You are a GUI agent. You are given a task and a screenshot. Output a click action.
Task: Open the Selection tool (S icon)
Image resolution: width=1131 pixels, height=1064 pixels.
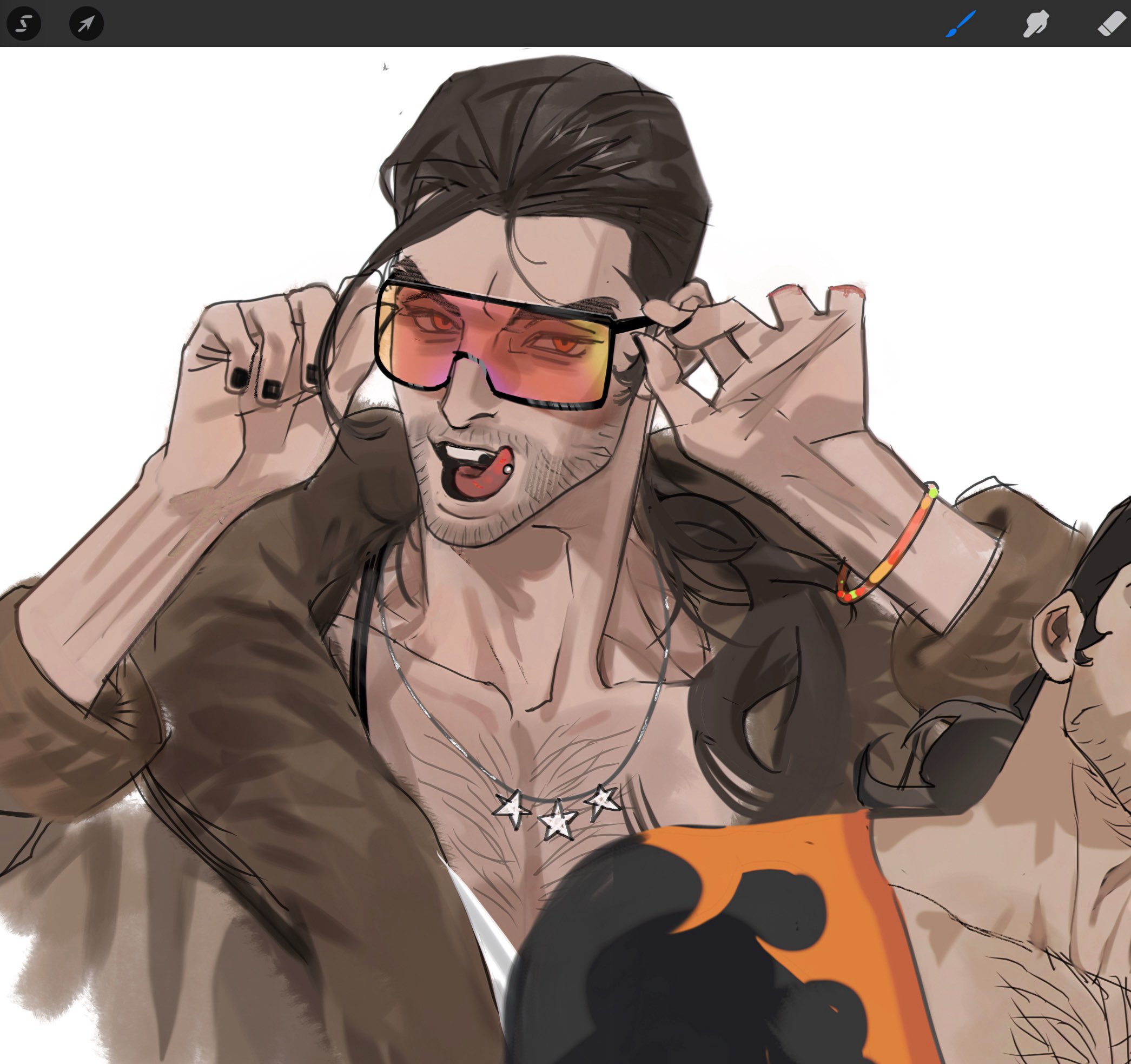click(23, 24)
